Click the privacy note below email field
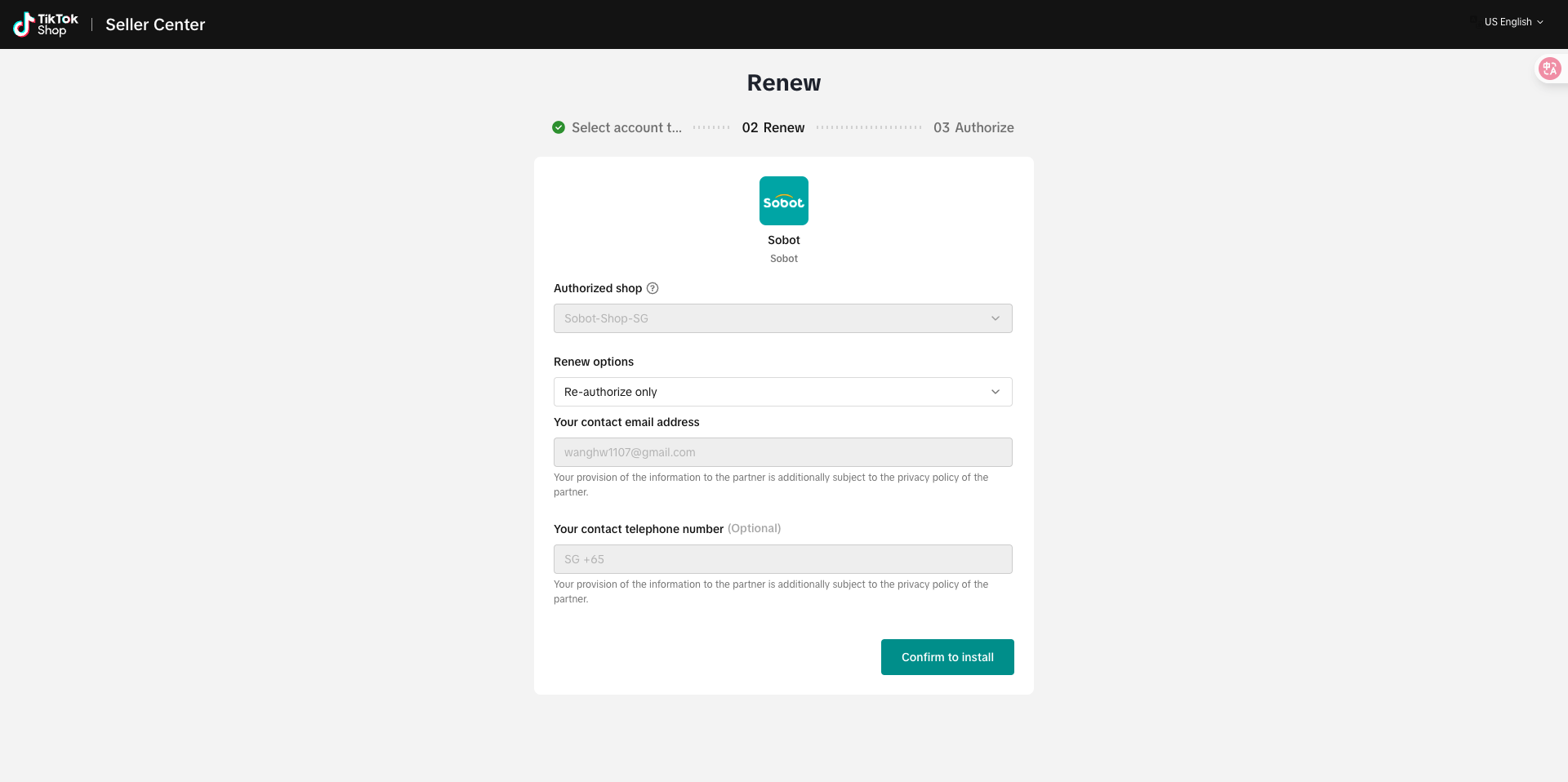The image size is (1568, 782). (770, 485)
